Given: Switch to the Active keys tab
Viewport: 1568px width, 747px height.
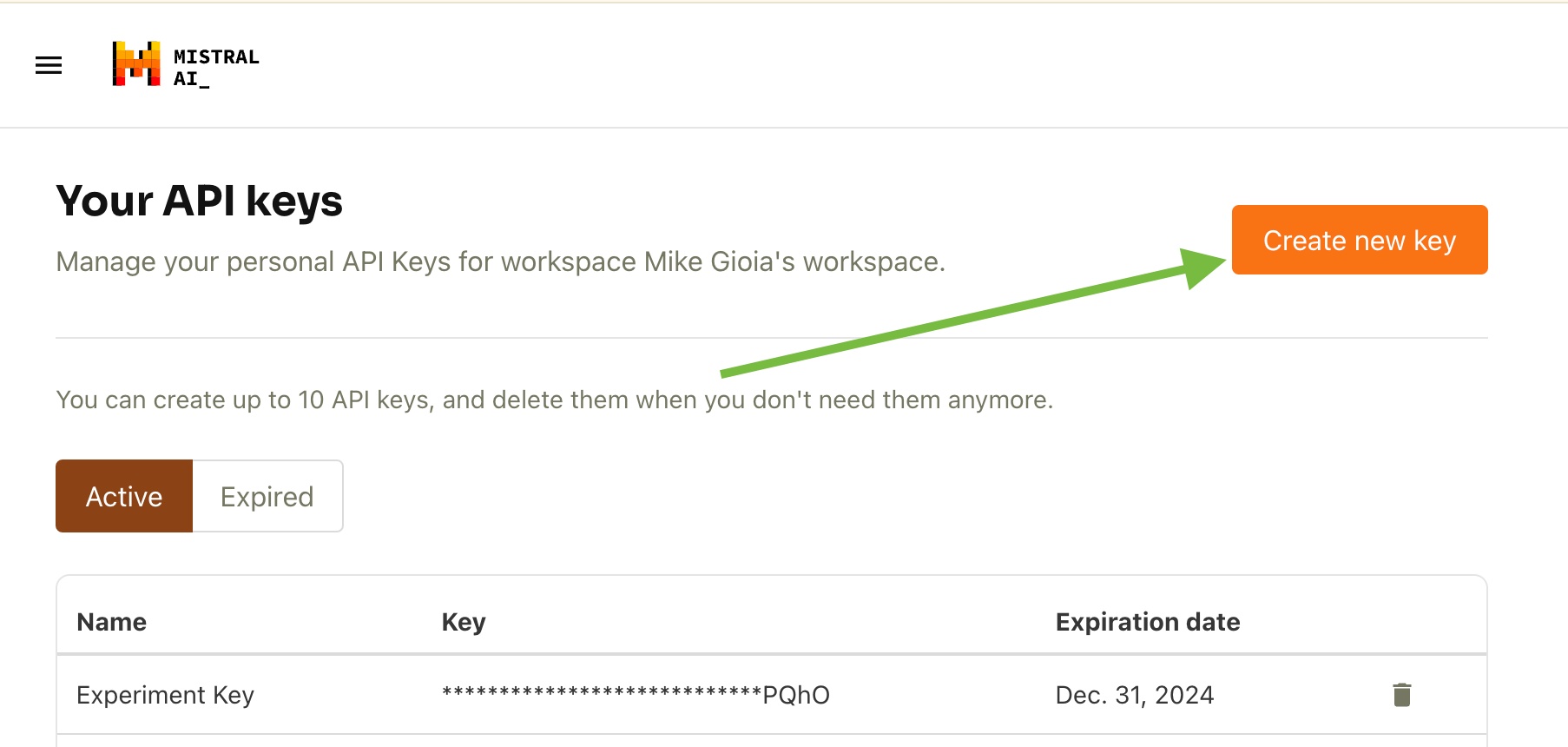Looking at the screenshot, I should point(124,496).
